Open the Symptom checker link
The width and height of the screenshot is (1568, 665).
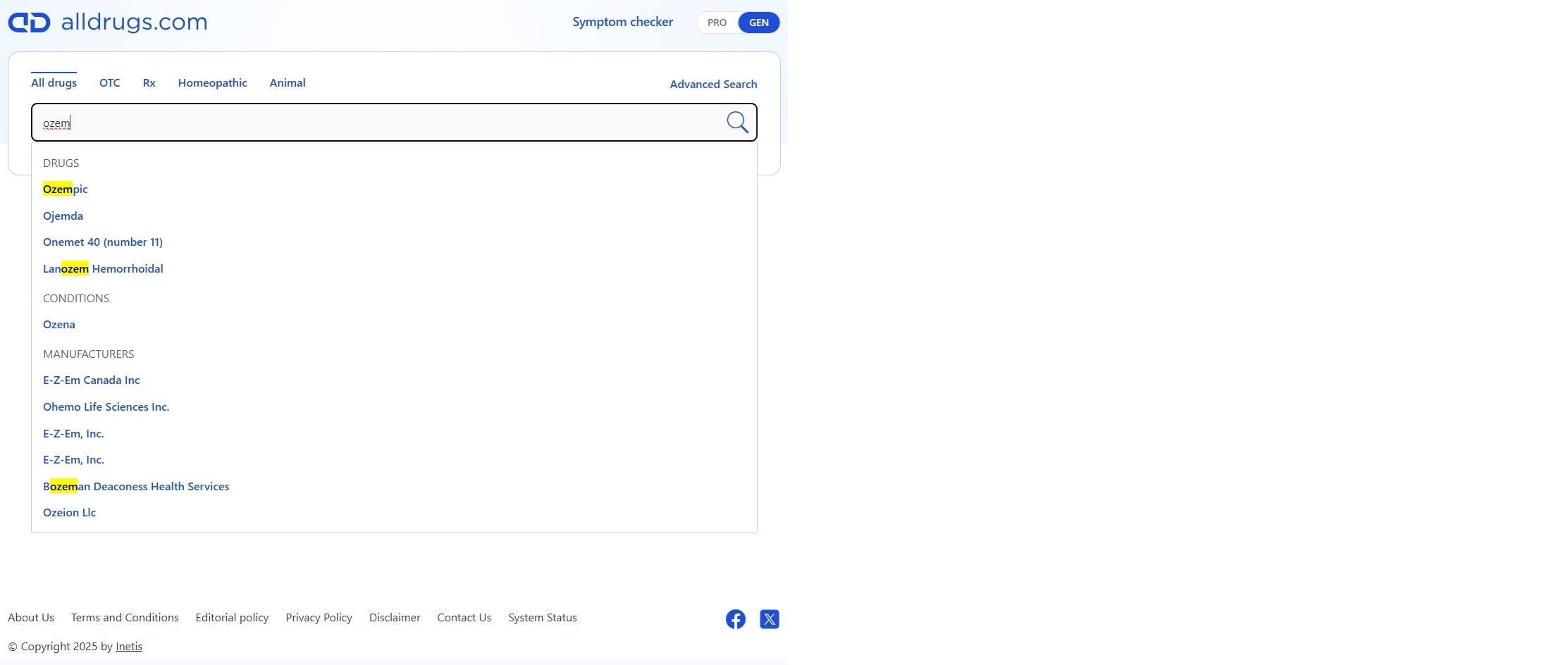(x=623, y=22)
